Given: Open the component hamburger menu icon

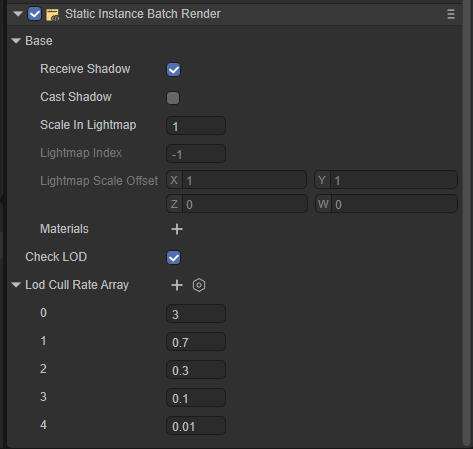Looking at the screenshot, I should (451, 14).
